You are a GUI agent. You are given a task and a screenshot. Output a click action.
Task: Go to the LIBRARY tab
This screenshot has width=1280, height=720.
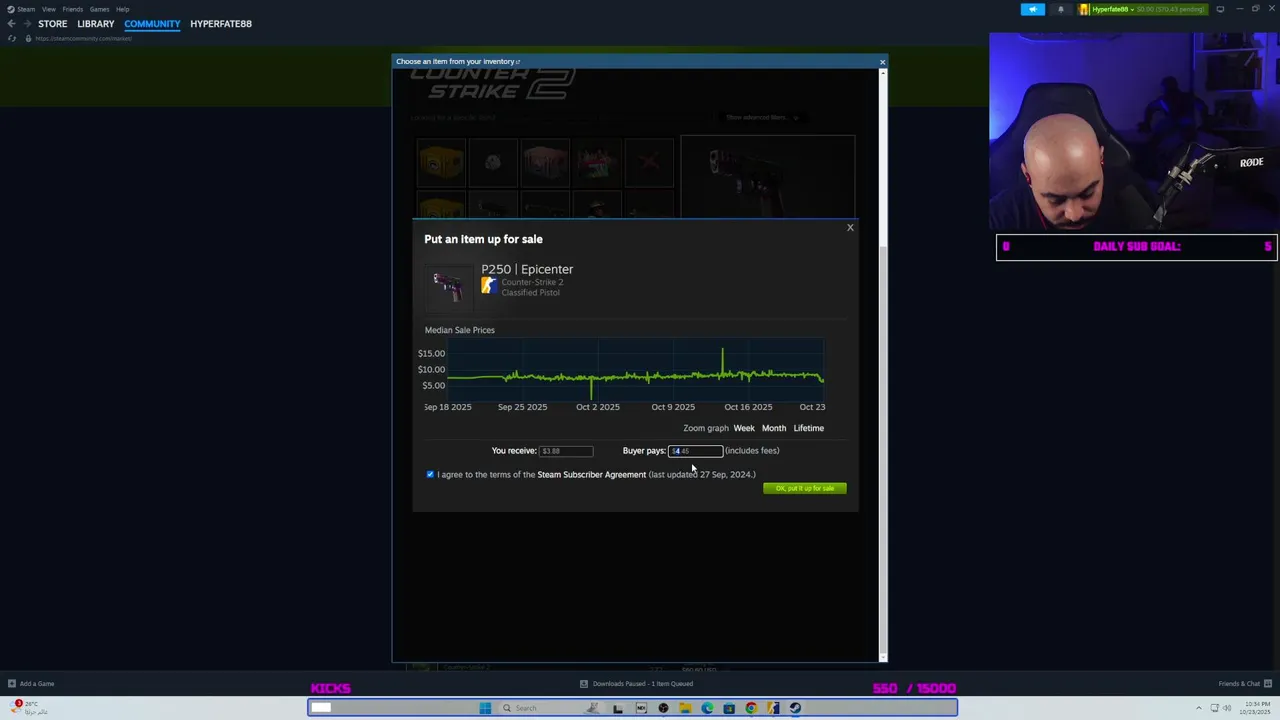click(96, 23)
